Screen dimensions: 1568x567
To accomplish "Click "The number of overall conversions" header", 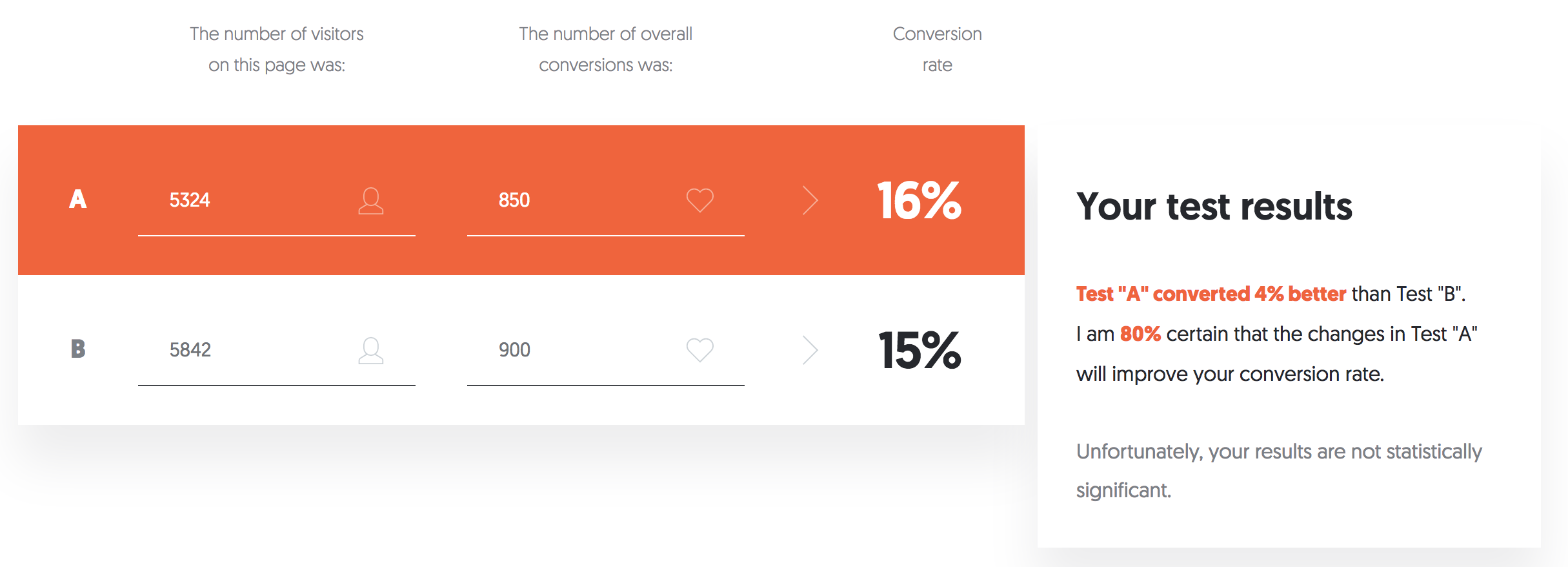I will point(606,49).
